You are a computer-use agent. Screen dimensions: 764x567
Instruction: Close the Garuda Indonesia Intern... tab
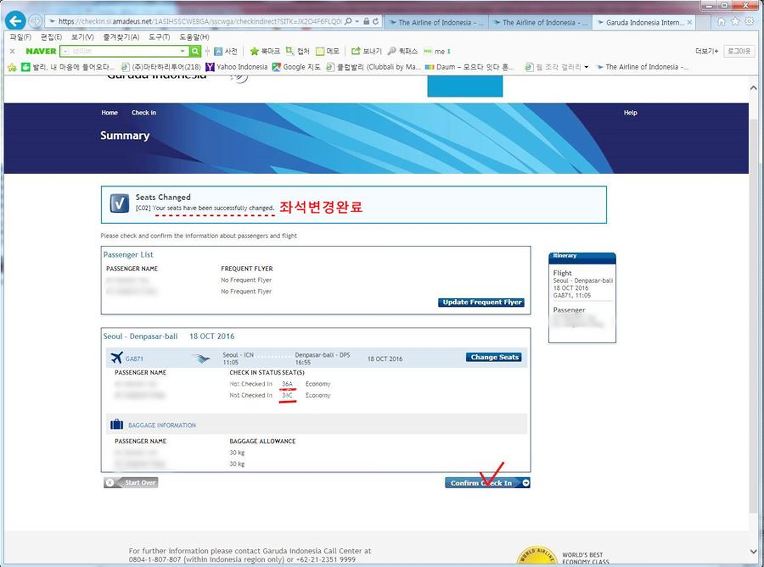click(x=689, y=22)
